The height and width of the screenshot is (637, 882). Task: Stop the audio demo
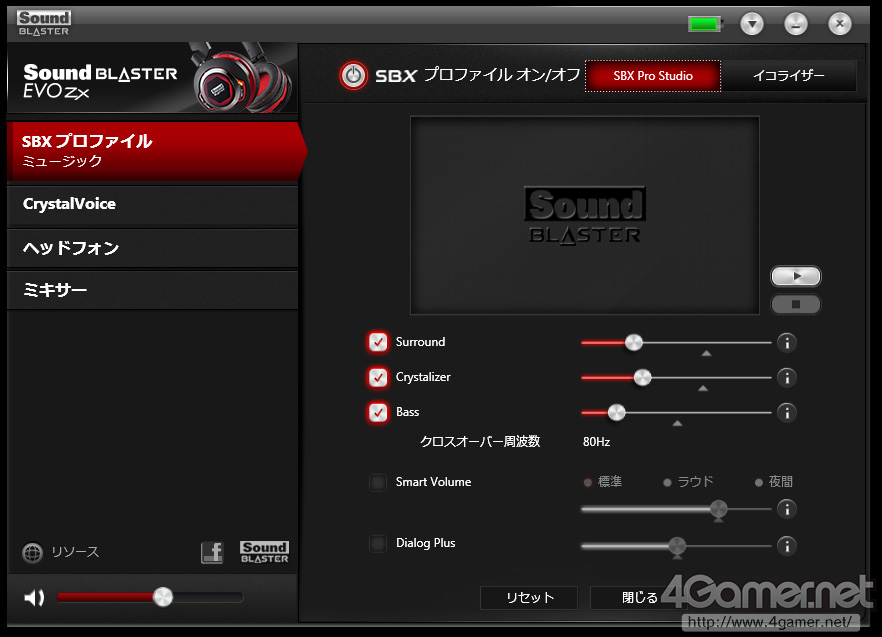coord(795,304)
